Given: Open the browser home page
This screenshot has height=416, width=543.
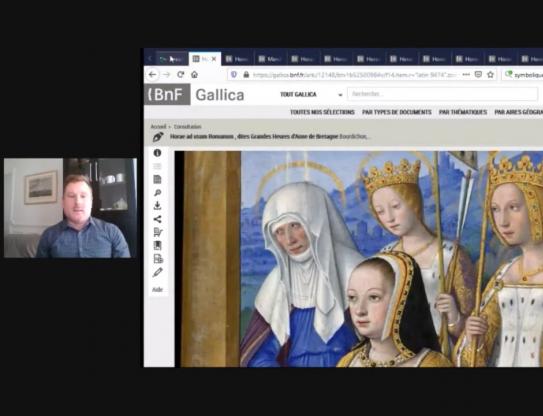Looking at the screenshot, I should pyautogui.click(x=194, y=74).
